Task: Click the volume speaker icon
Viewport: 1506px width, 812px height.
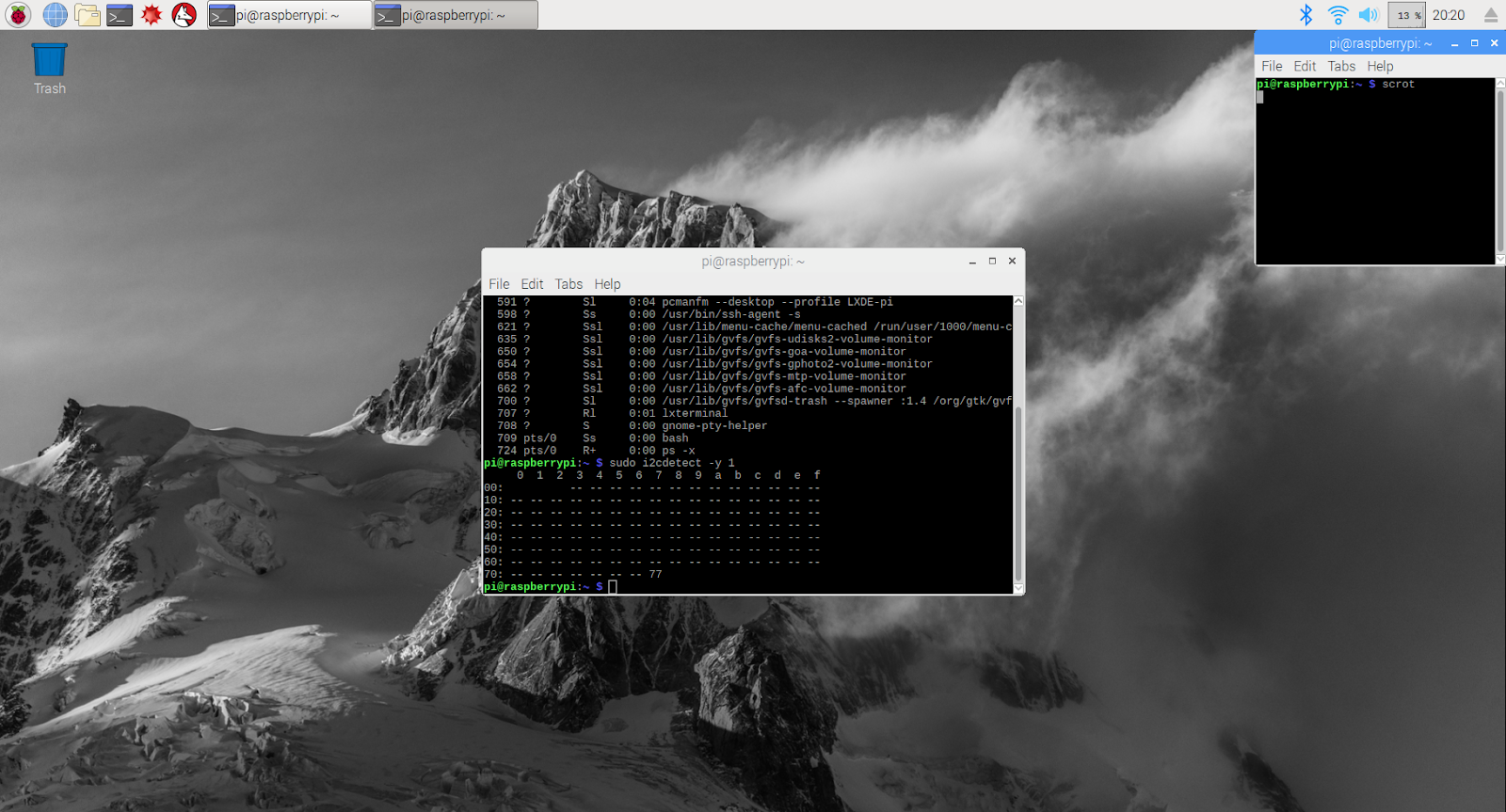Action: point(1368,15)
